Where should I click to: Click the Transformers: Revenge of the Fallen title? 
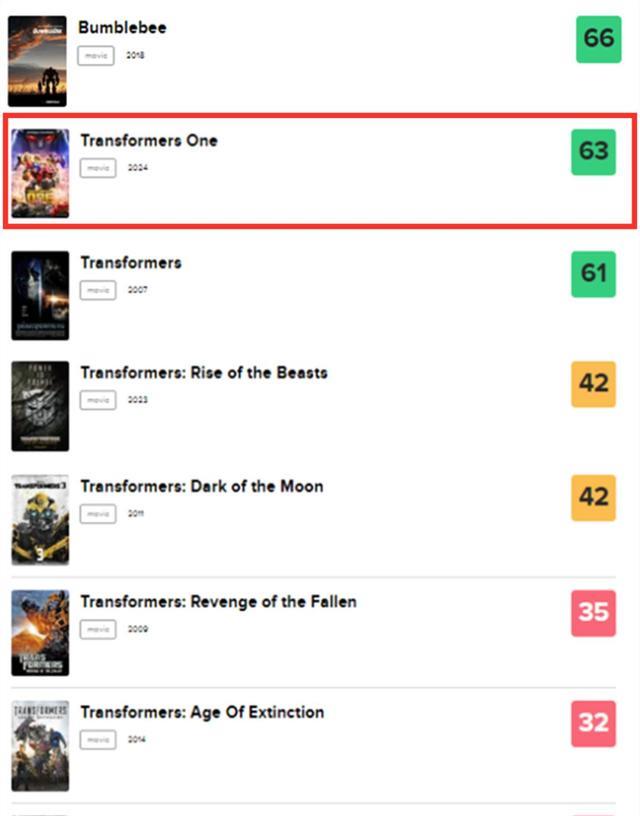(x=219, y=602)
